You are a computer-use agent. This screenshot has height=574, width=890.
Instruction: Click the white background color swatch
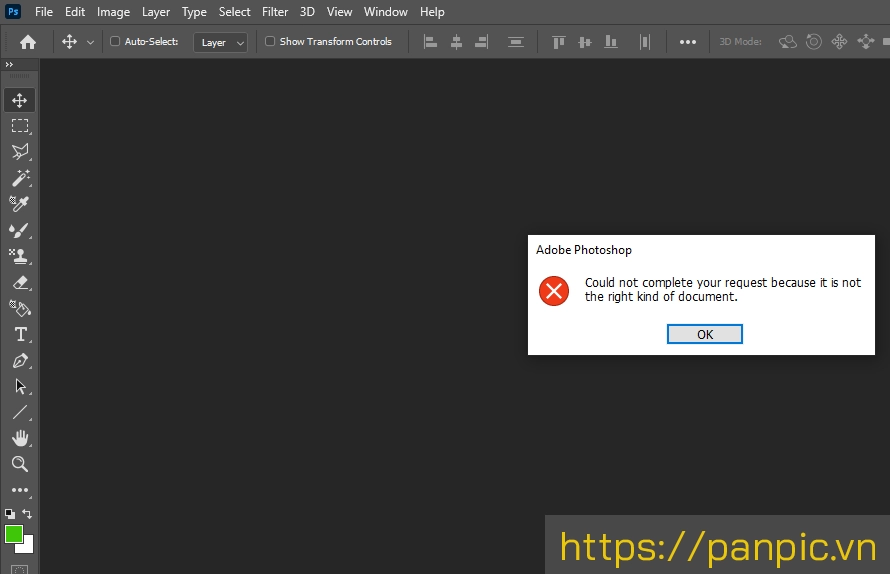click(x=28, y=547)
